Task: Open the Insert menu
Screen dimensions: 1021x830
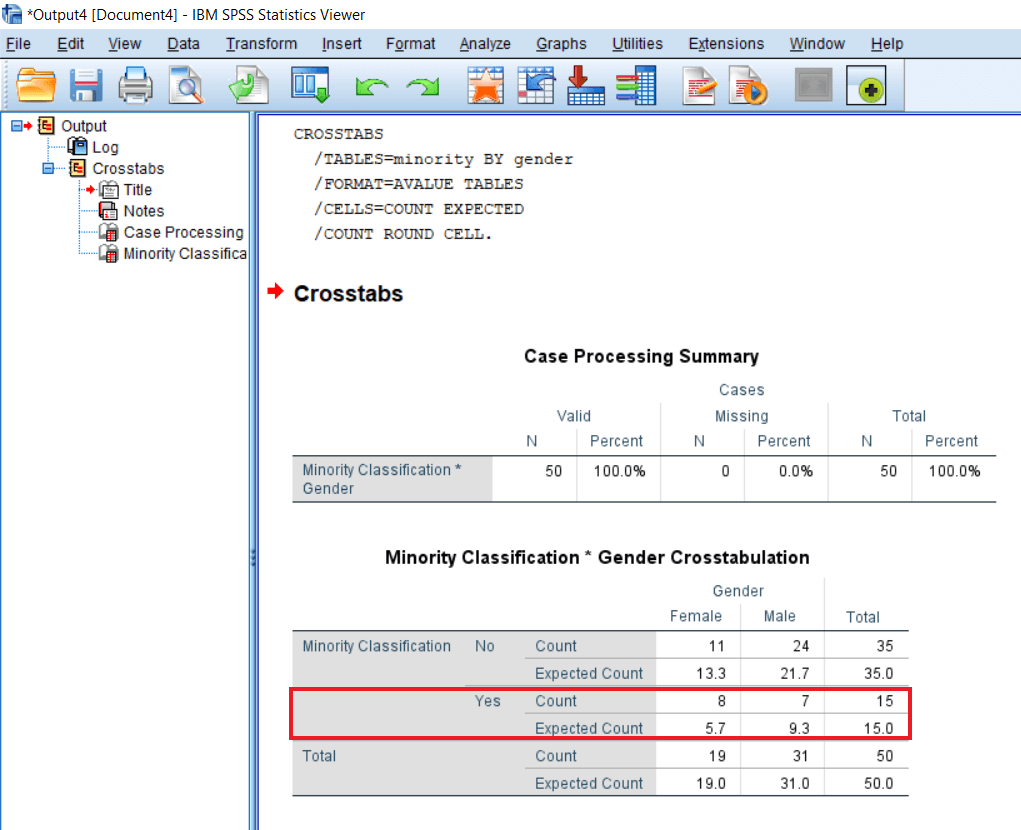Action: click(341, 44)
